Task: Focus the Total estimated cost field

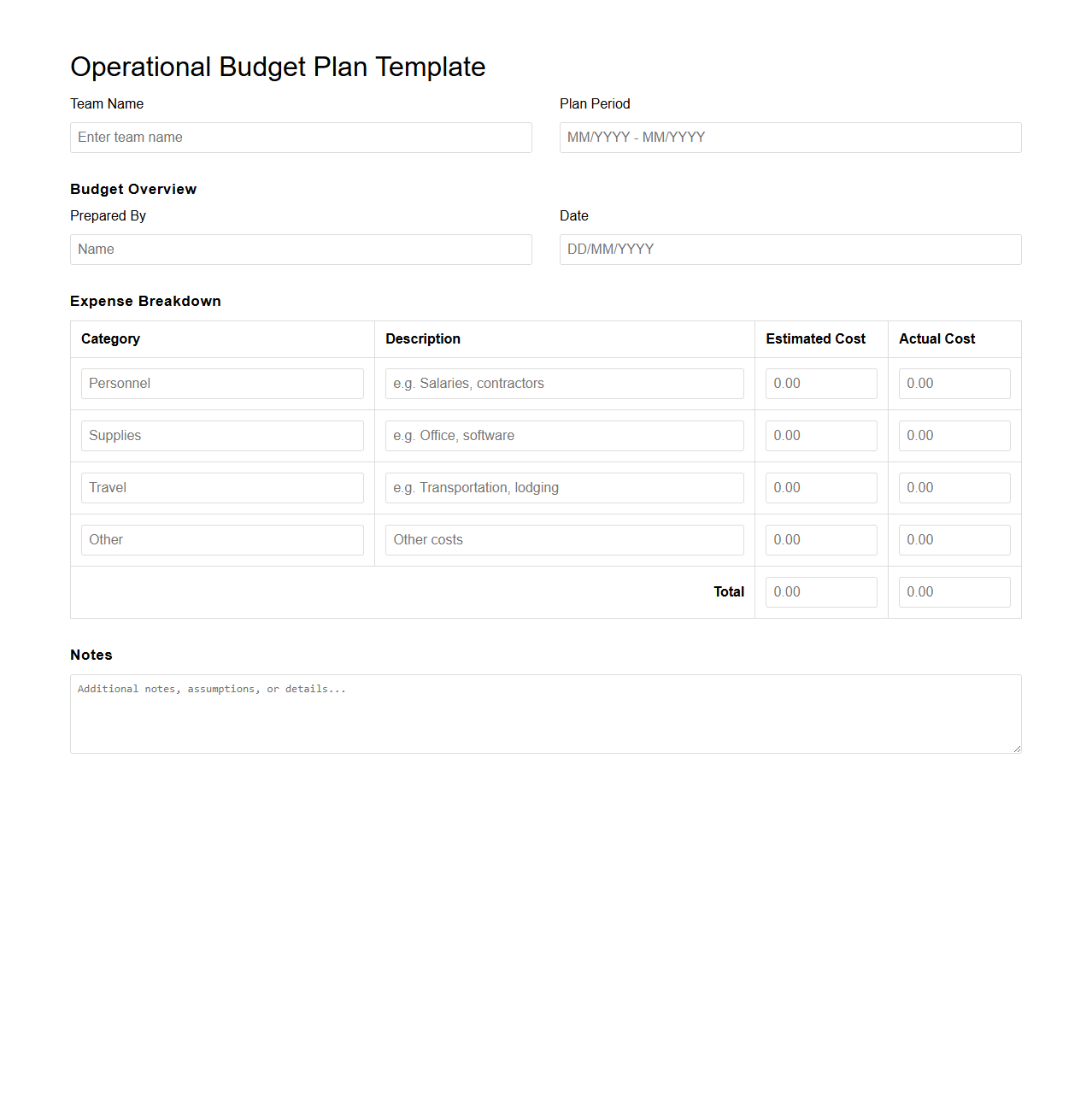Action: click(x=821, y=592)
